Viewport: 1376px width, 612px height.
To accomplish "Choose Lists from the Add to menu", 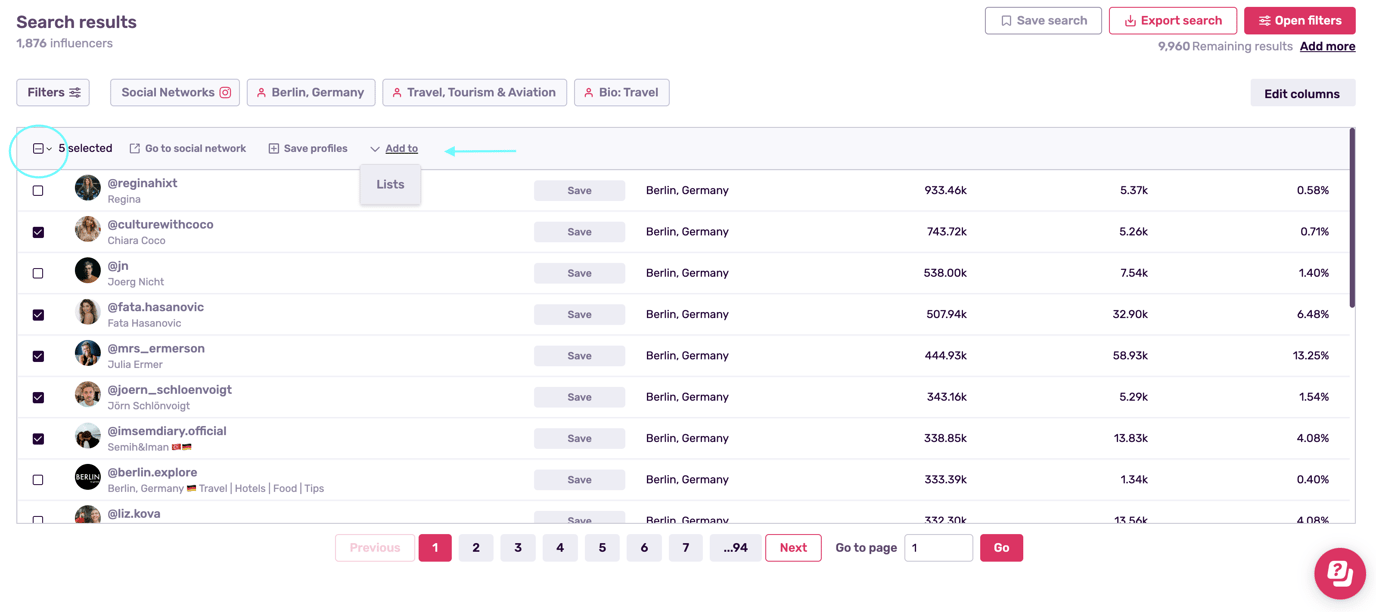I will pos(390,184).
